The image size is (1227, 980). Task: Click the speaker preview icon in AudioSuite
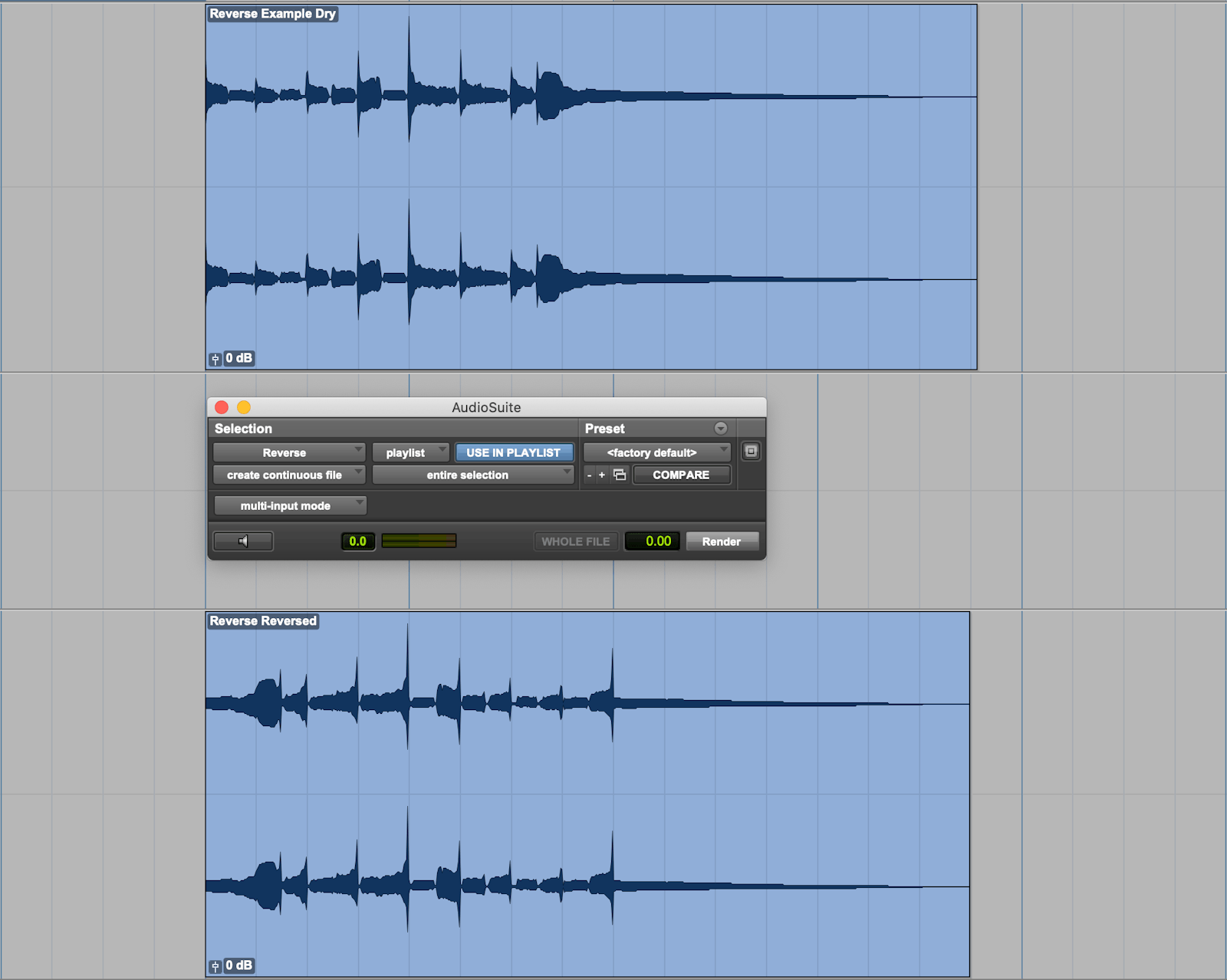pyautogui.click(x=243, y=541)
